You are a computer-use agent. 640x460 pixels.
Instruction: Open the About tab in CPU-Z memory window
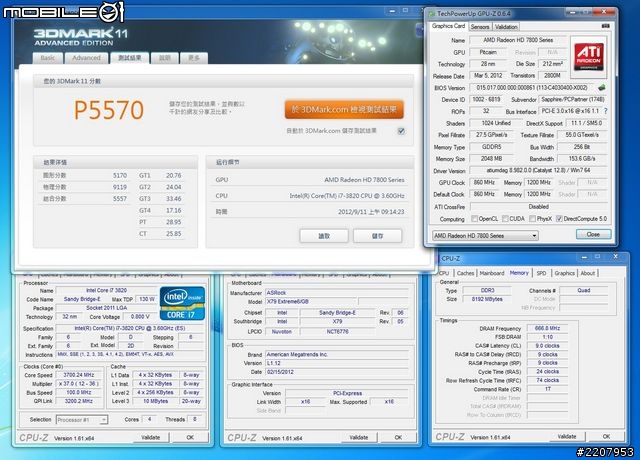tap(588, 273)
